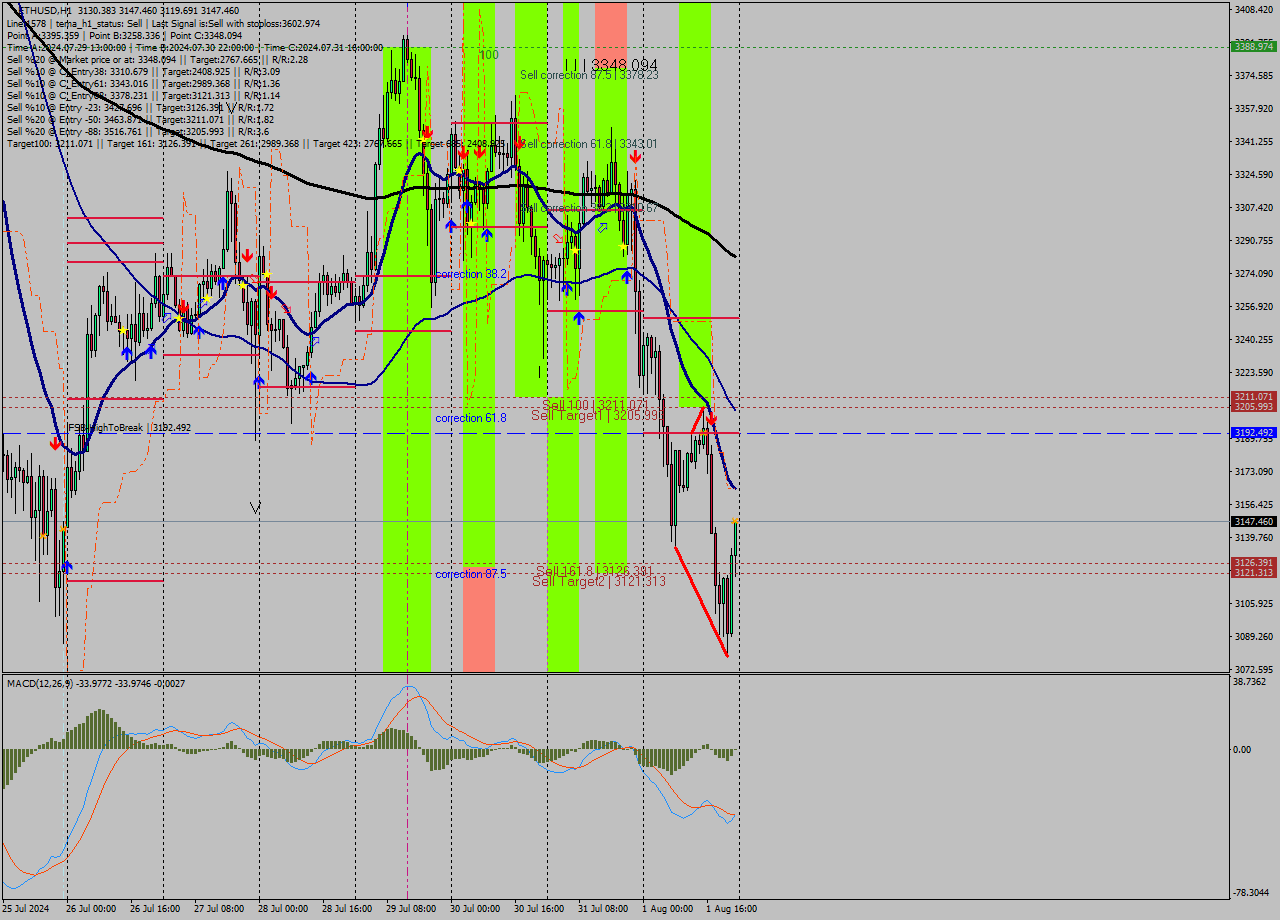
Task: Select the hollow blue arrow near 30 Jul 16:00
Action: click(x=605, y=229)
